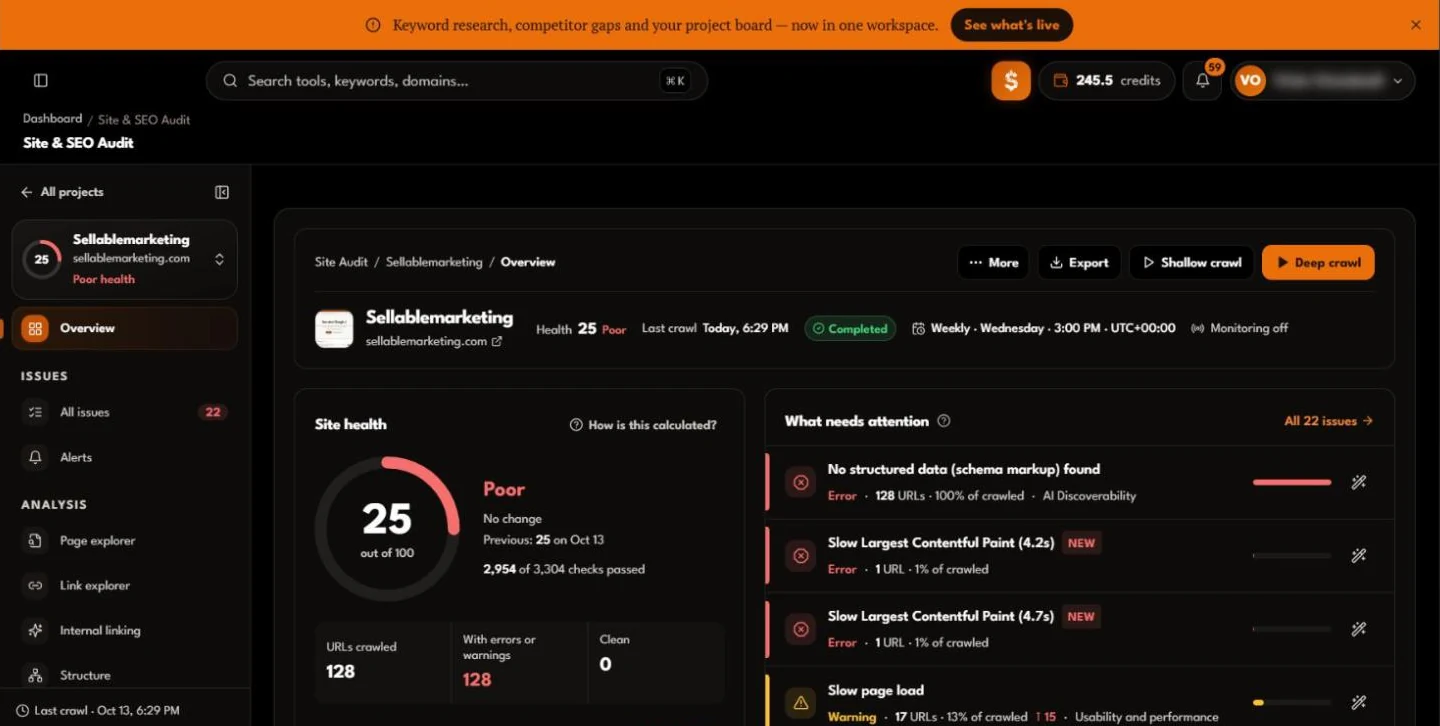Select Overview in the sidebar
1440x726 pixels.
[x=124, y=328]
